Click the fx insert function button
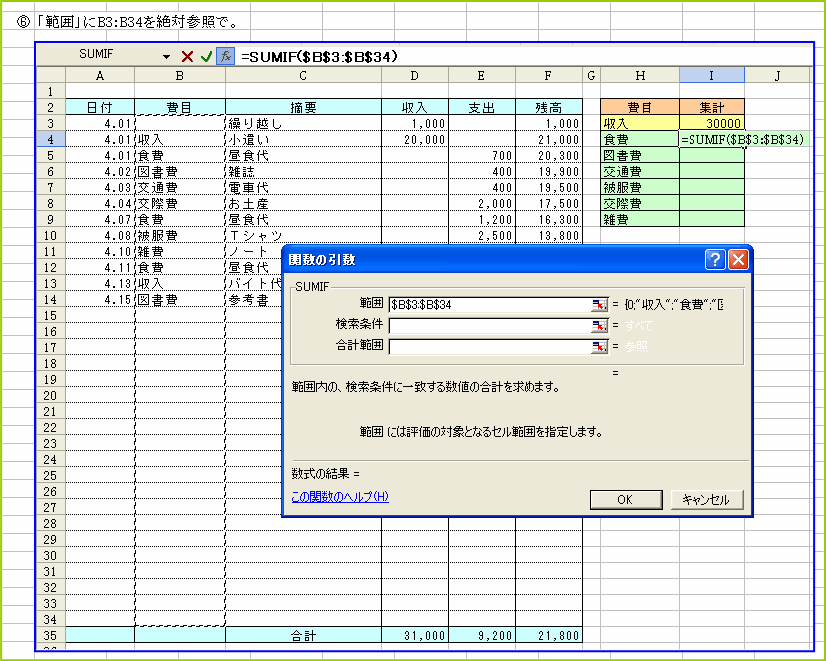Image resolution: width=826 pixels, height=661 pixels. click(226, 57)
